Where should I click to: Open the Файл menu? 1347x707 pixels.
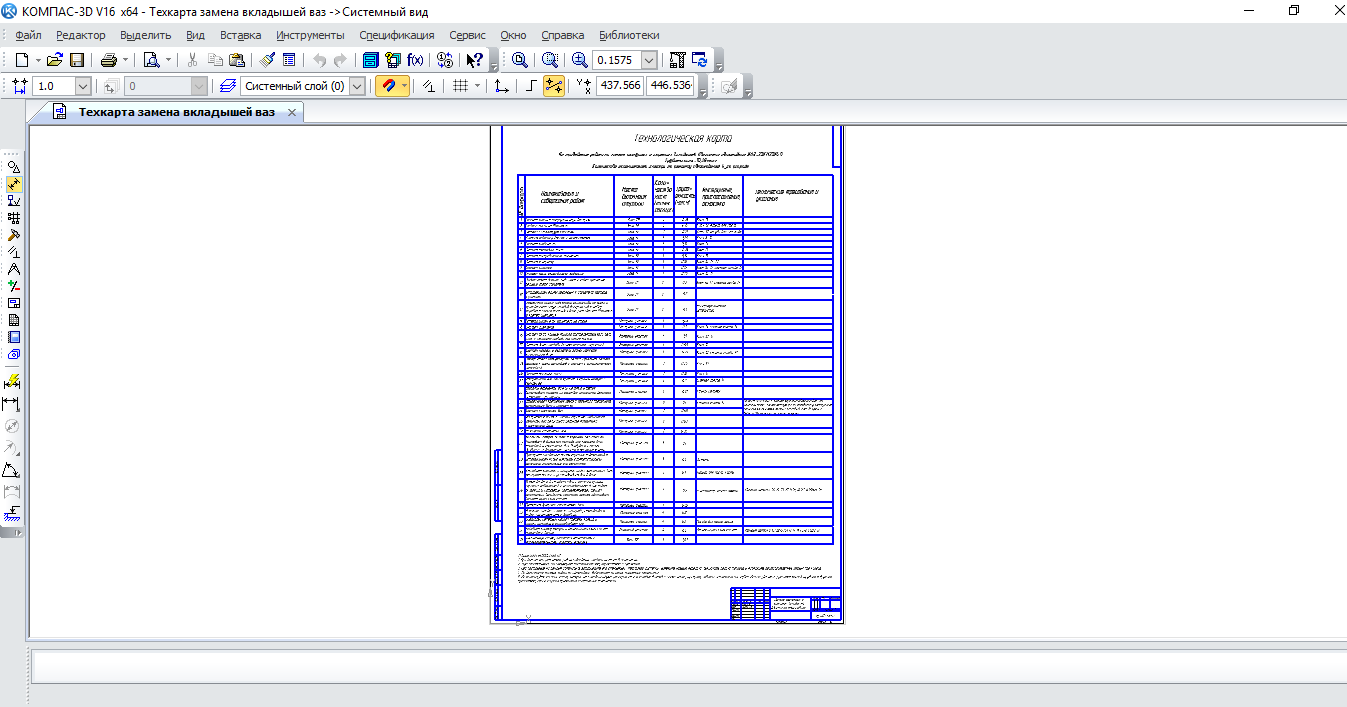(27, 35)
